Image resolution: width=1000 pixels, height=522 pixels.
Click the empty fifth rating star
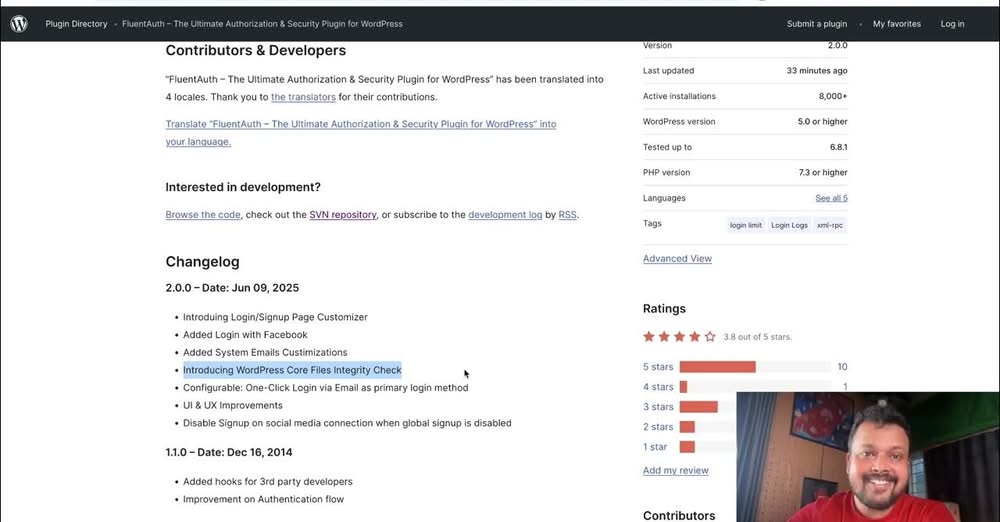pos(710,336)
